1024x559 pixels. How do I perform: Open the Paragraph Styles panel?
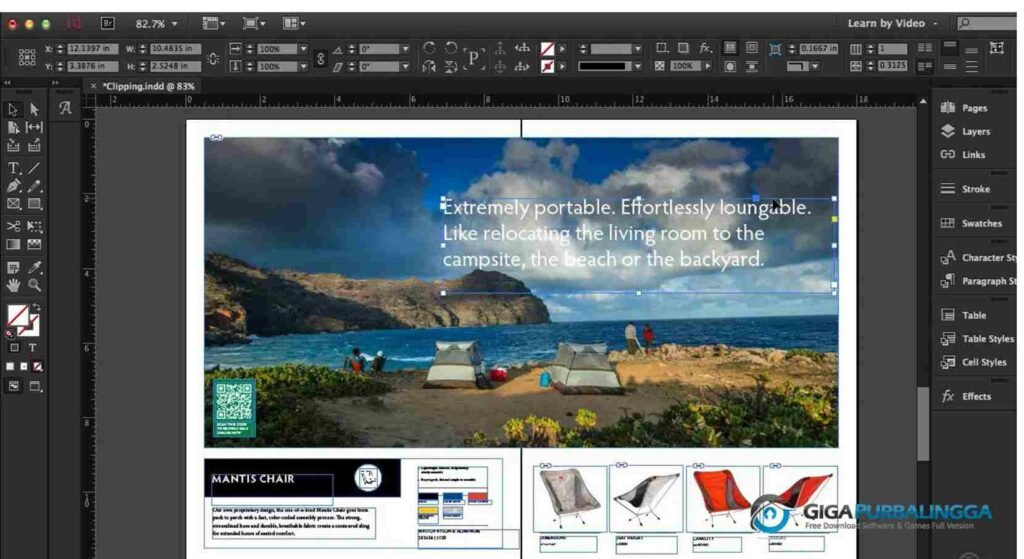click(976, 281)
